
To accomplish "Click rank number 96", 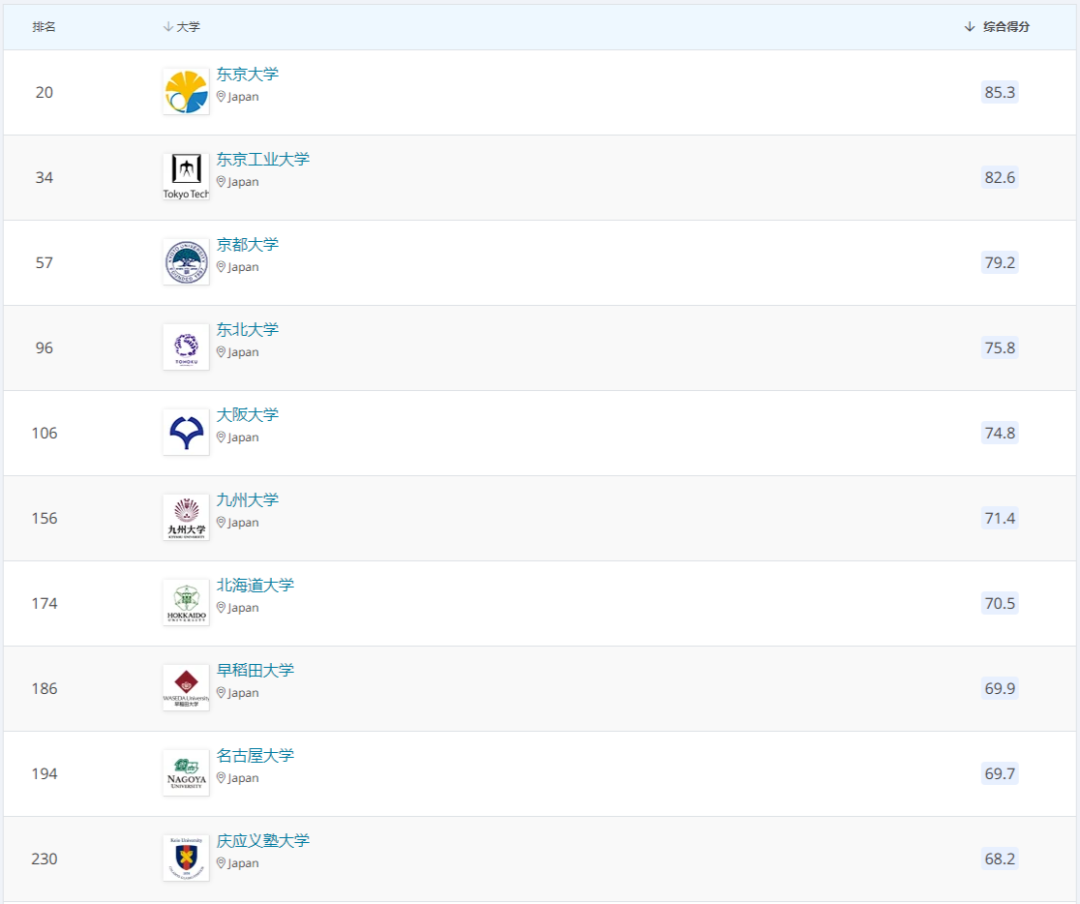I will pyautogui.click(x=44, y=347).
